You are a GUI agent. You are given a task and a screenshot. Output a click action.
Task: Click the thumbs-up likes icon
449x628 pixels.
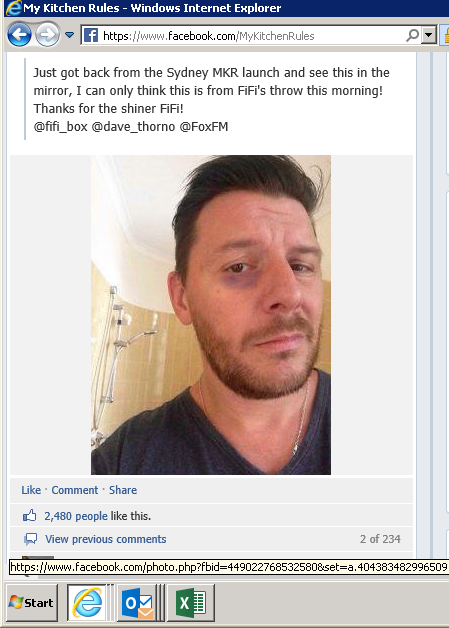29,516
